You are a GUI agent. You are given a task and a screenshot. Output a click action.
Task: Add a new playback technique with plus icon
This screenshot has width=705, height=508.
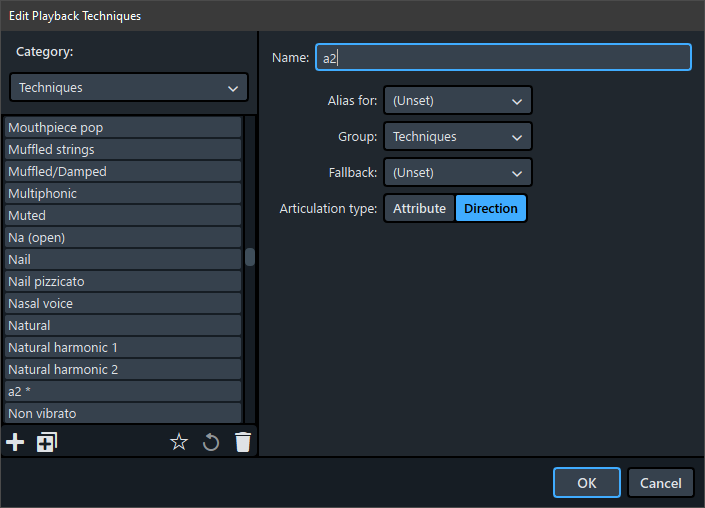(x=15, y=442)
